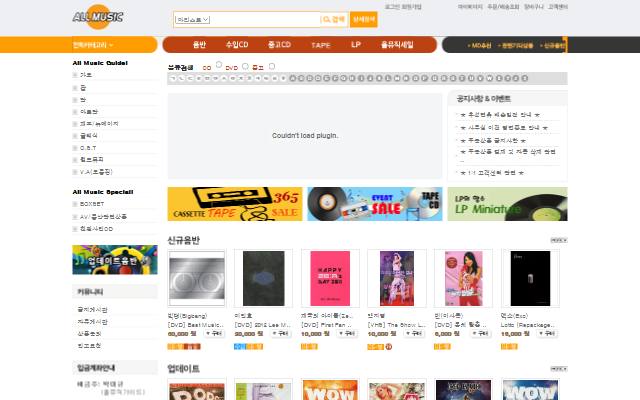
Task: Open the Event Sale Tape CD banner
Action: [x=374, y=204]
